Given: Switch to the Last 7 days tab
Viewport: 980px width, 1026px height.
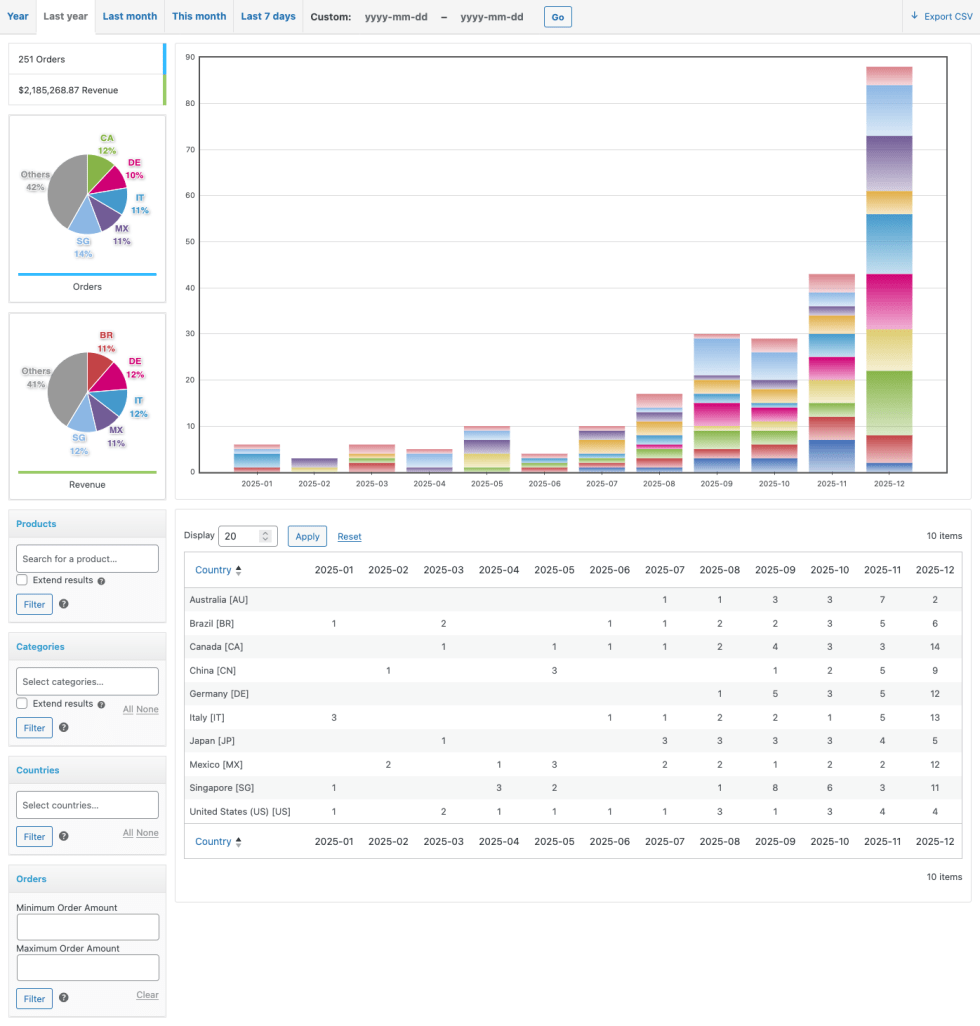Looking at the screenshot, I should point(267,16).
